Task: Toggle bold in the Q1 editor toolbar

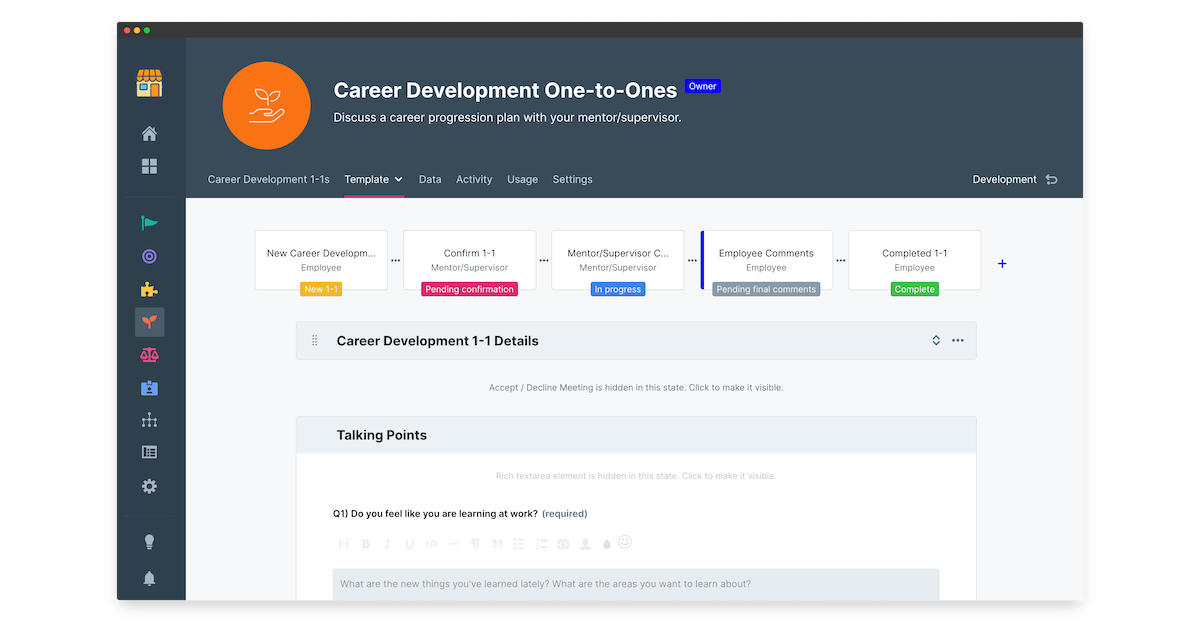Action: pos(366,544)
